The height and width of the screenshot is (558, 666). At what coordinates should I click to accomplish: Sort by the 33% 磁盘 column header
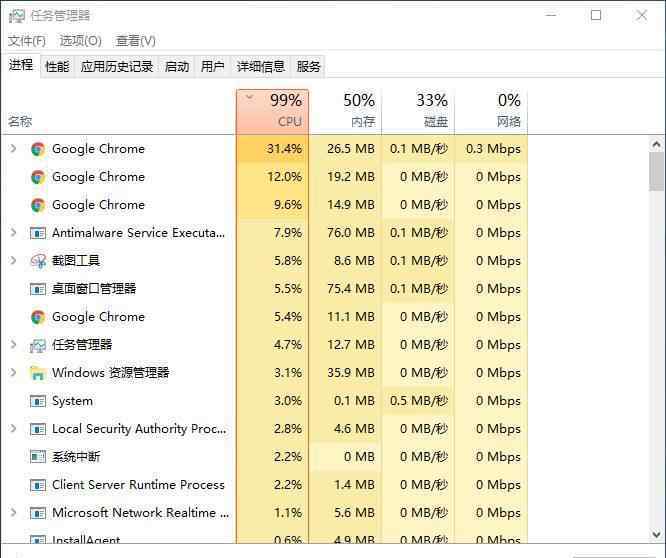coord(418,111)
